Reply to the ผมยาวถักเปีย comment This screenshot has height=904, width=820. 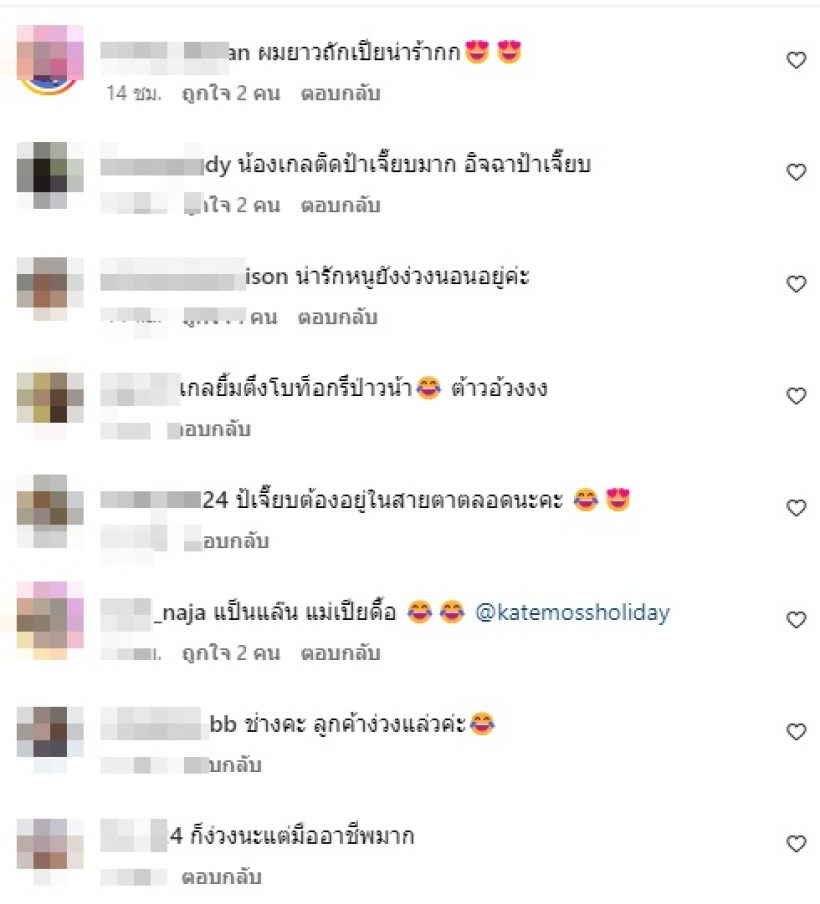(340, 93)
